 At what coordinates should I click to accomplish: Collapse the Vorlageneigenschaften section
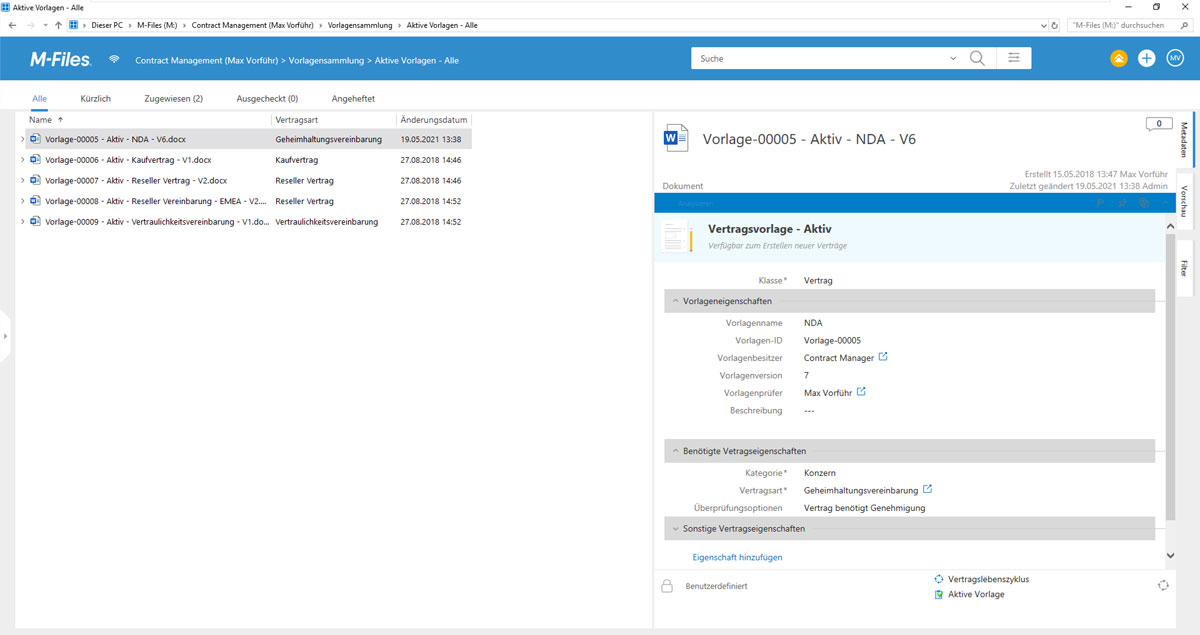pos(675,301)
